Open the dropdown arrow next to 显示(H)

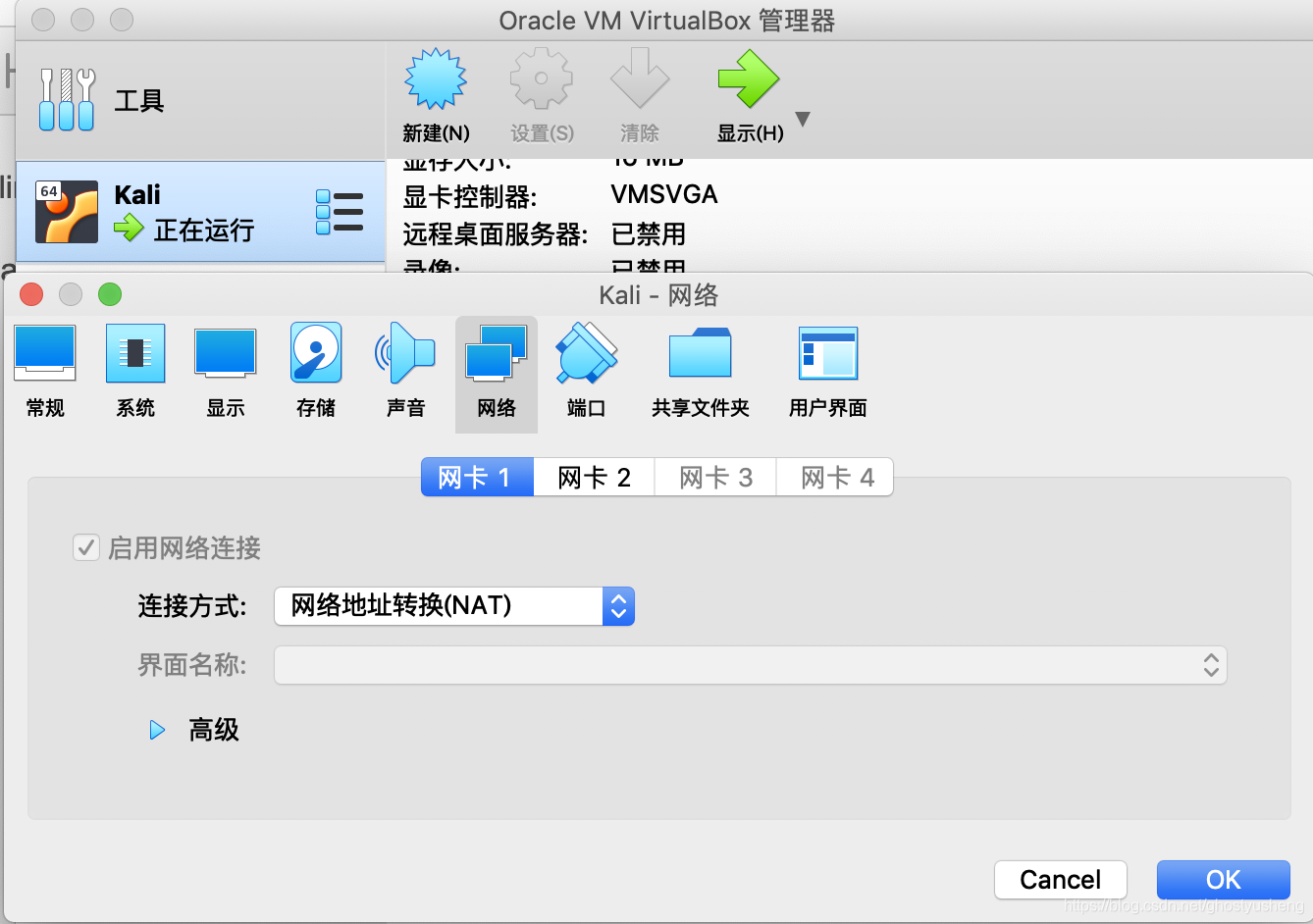(x=803, y=120)
